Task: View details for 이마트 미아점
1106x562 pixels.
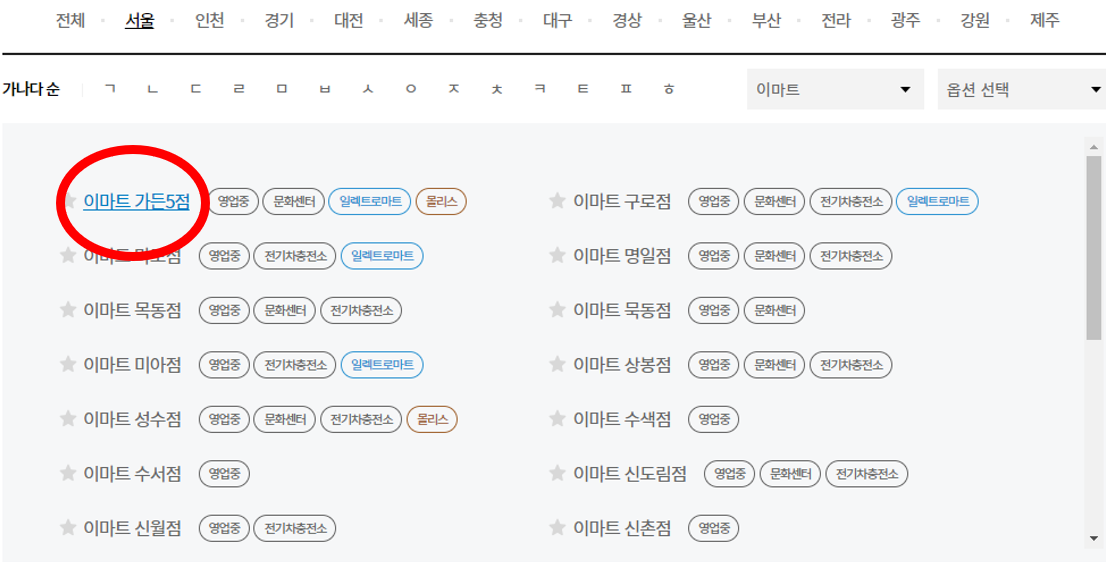Action: [x=133, y=365]
